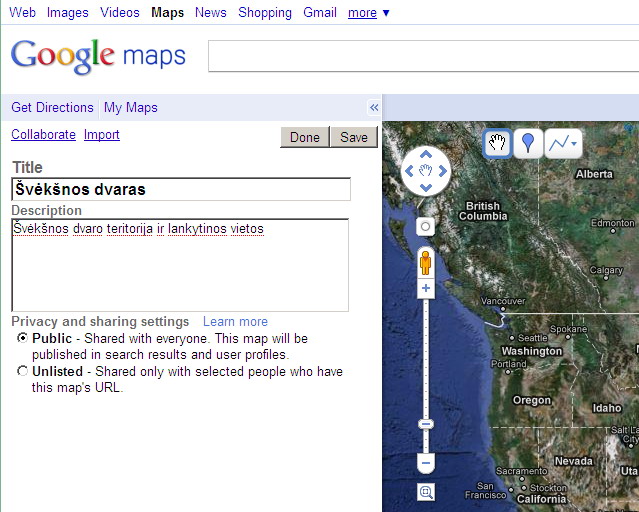Zoom out with the minus button
The image size is (639, 512).
(426, 464)
